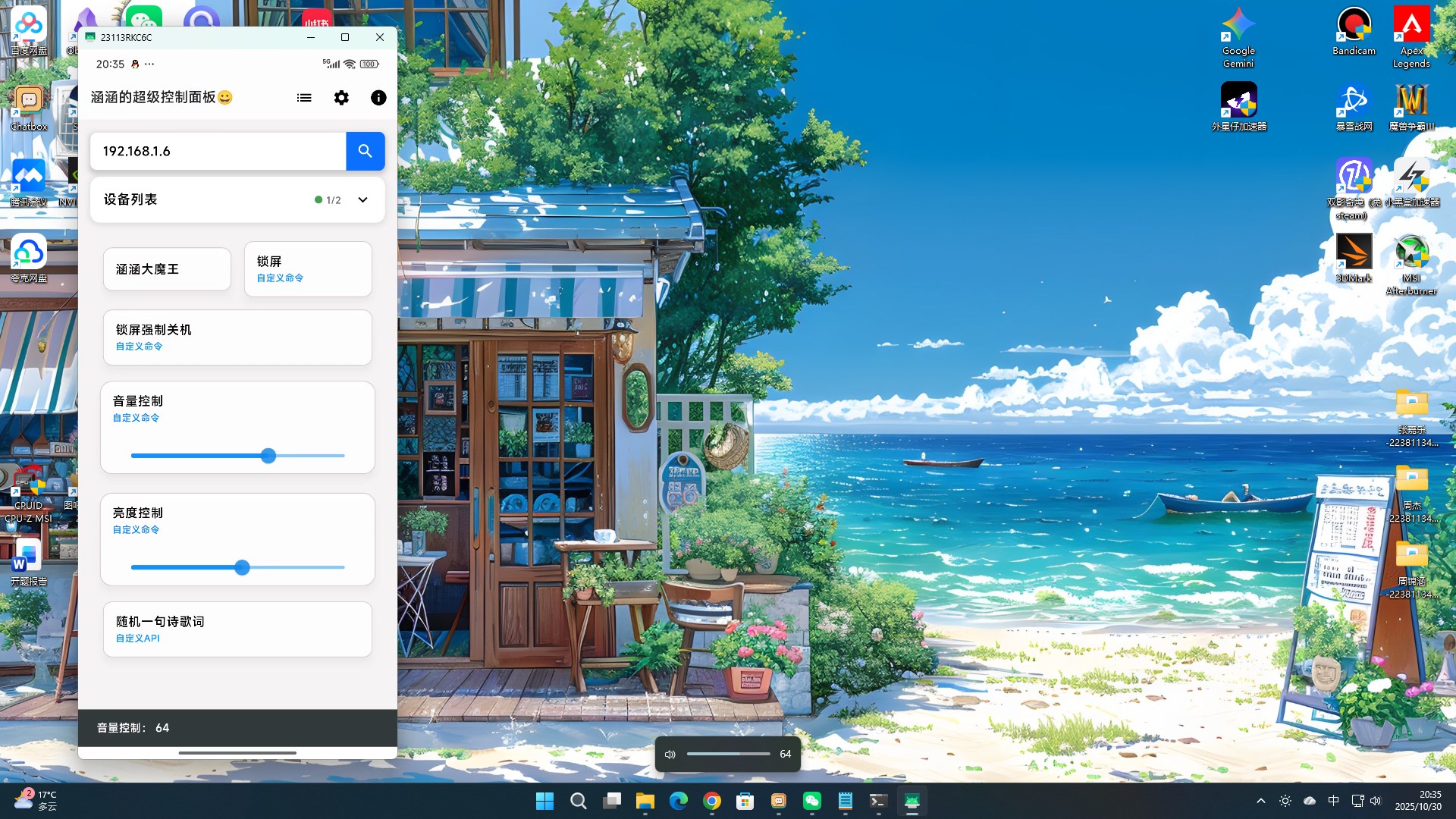Viewport: 1456px width, 819px height.
Task: Open the list view icon in app header
Action: (304, 98)
